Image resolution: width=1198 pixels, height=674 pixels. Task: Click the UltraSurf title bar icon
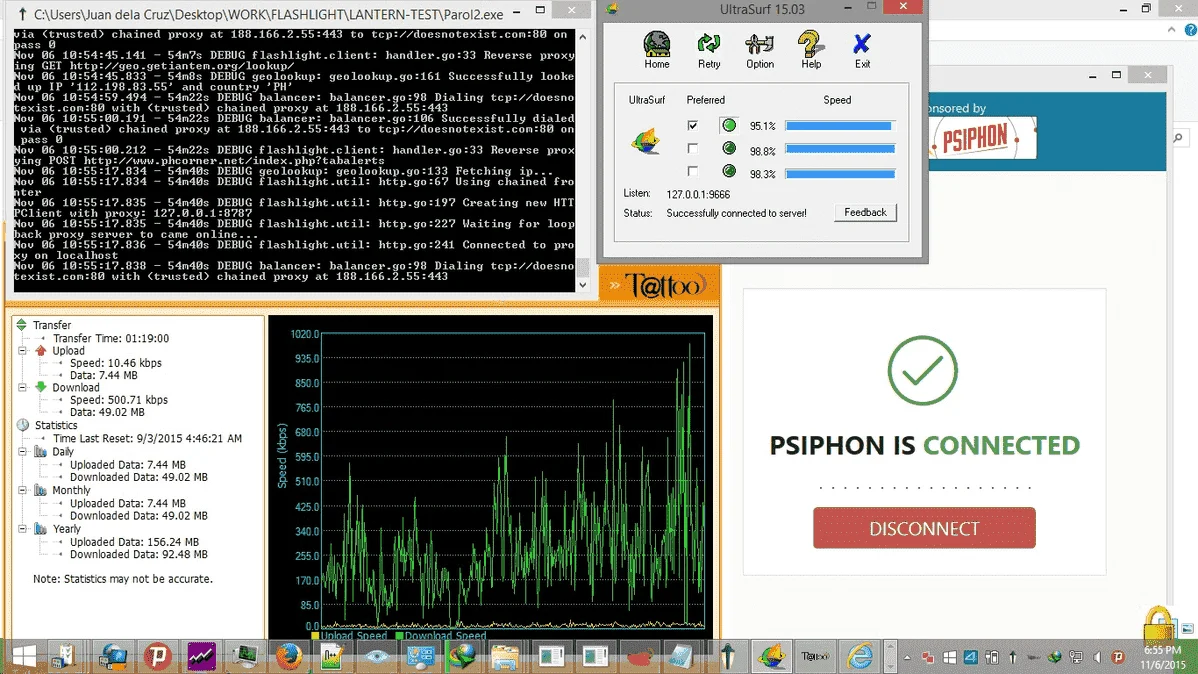point(611,9)
